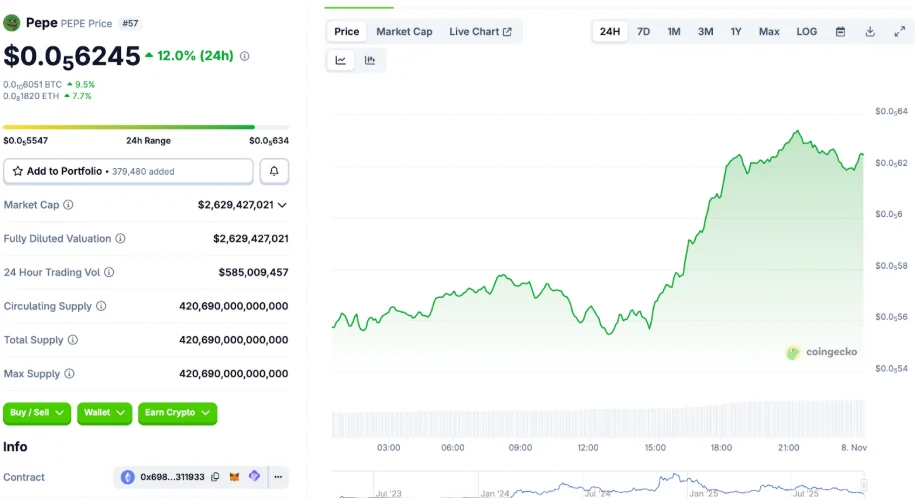Show Max Supply info icon
This screenshot has width=915, height=498.
point(69,374)
